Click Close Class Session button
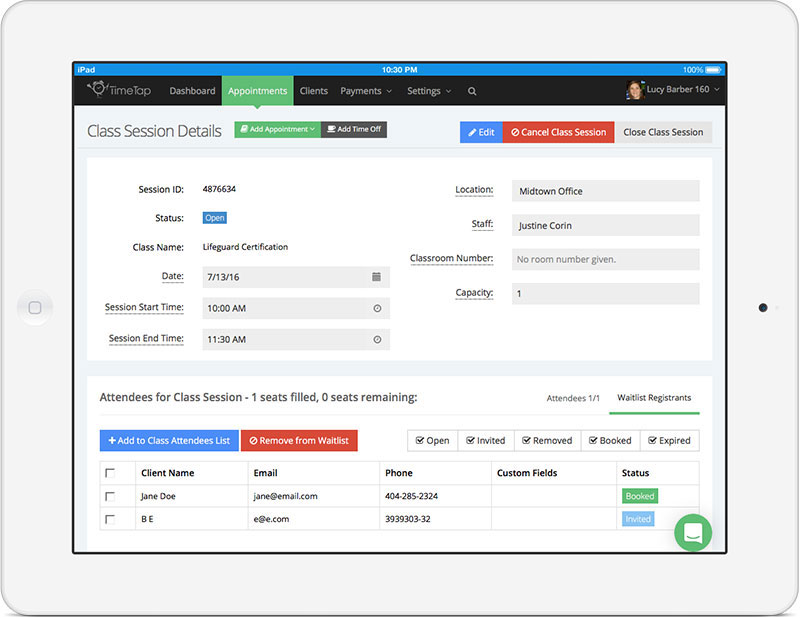800x618 pixels. 663,132
